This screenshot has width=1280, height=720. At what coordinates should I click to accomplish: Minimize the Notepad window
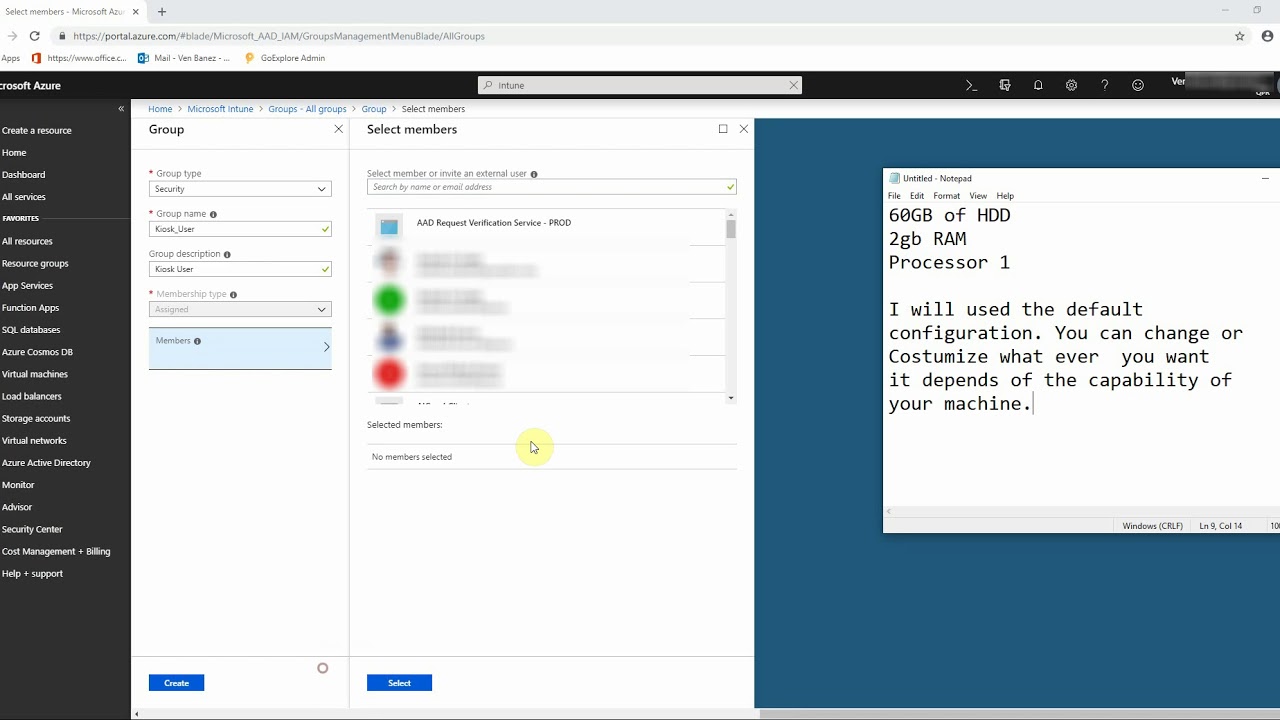tap(1265, 178)
